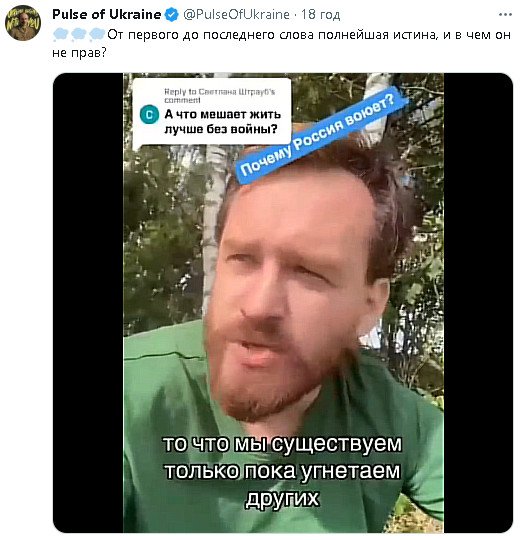
Task: Click the right black letterbox bar of video
Action: pos(478,303)
